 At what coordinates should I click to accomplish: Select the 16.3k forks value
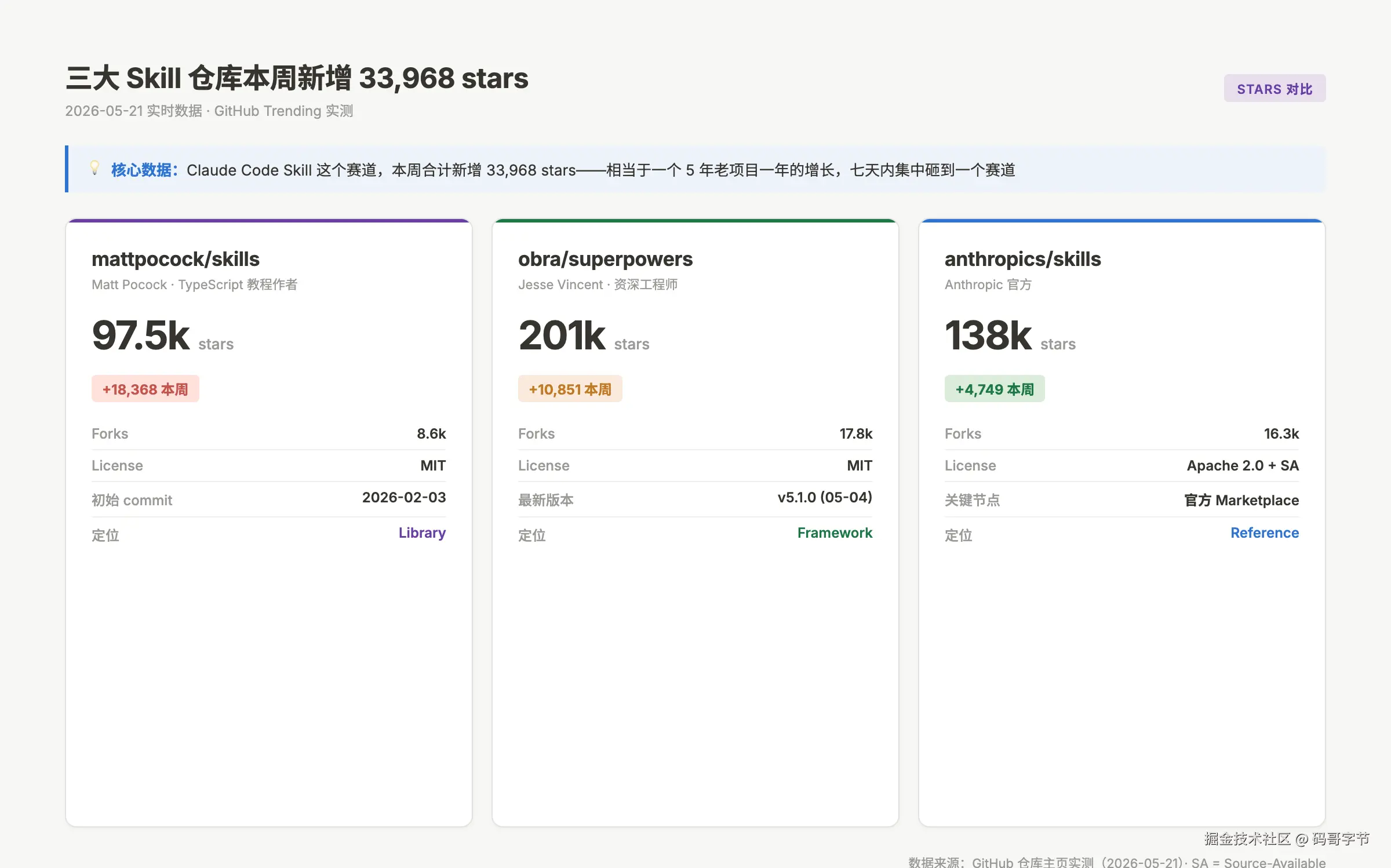1281,433
